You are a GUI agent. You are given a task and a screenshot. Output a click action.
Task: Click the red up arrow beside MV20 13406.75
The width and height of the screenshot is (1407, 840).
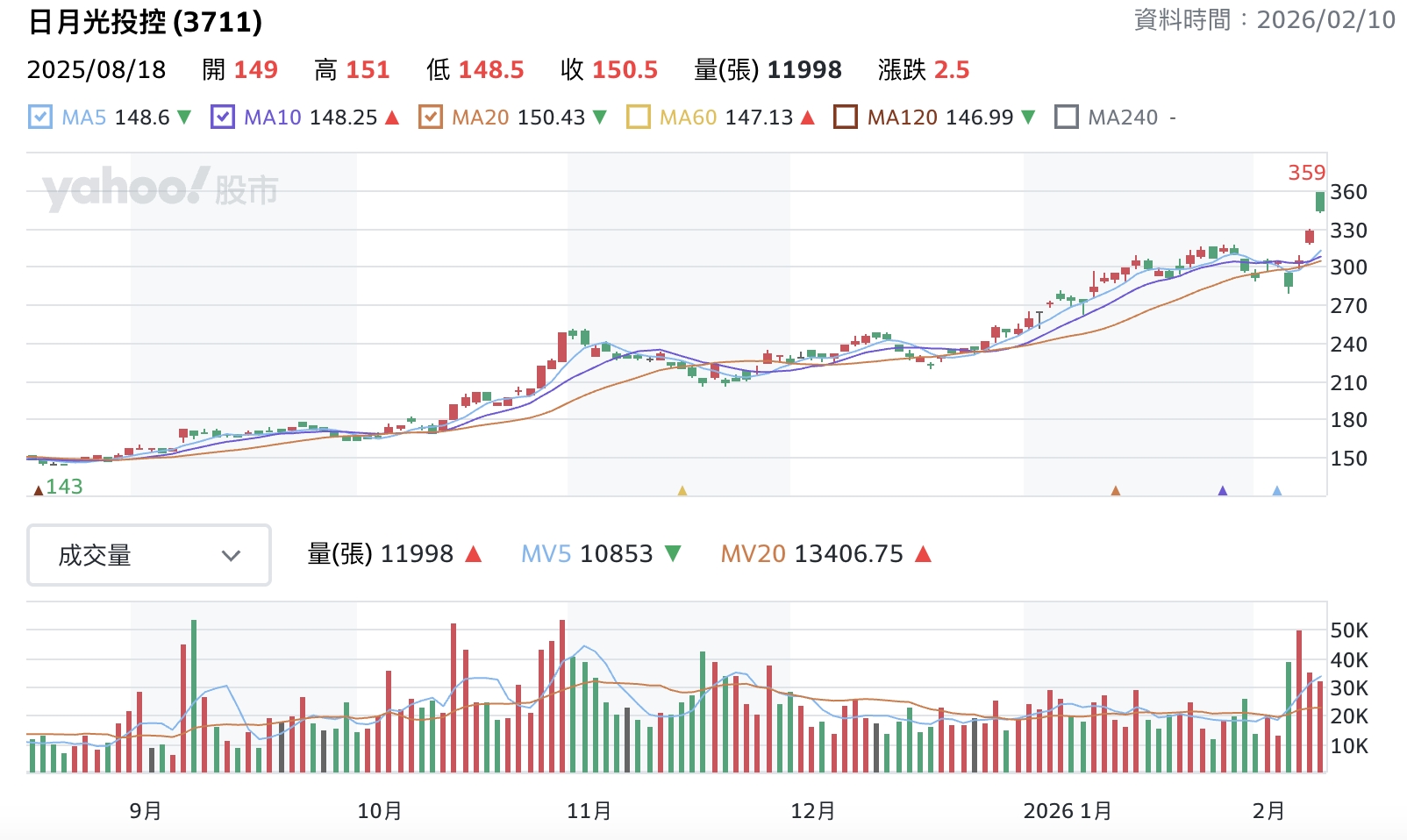923,554
